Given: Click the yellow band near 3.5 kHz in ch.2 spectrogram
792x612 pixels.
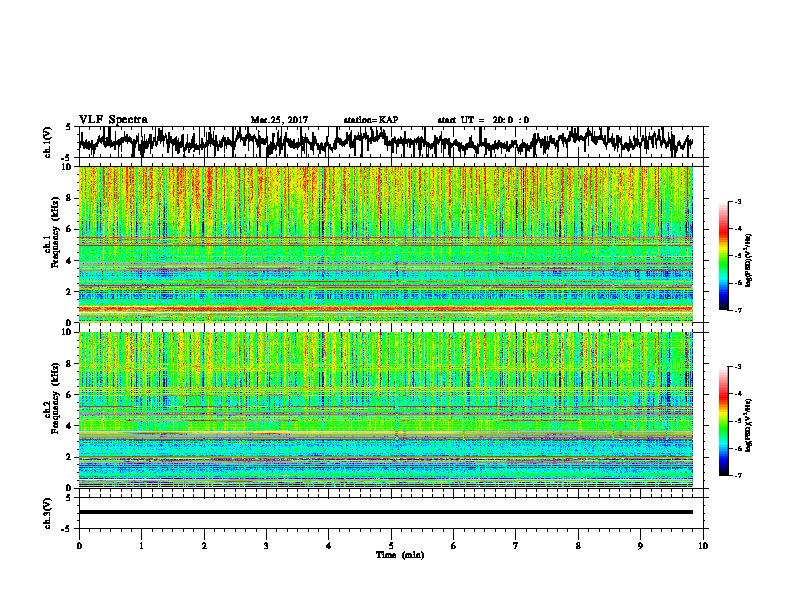Looking at the screenshot, I should pyautogui.click(x=385, y=433).
